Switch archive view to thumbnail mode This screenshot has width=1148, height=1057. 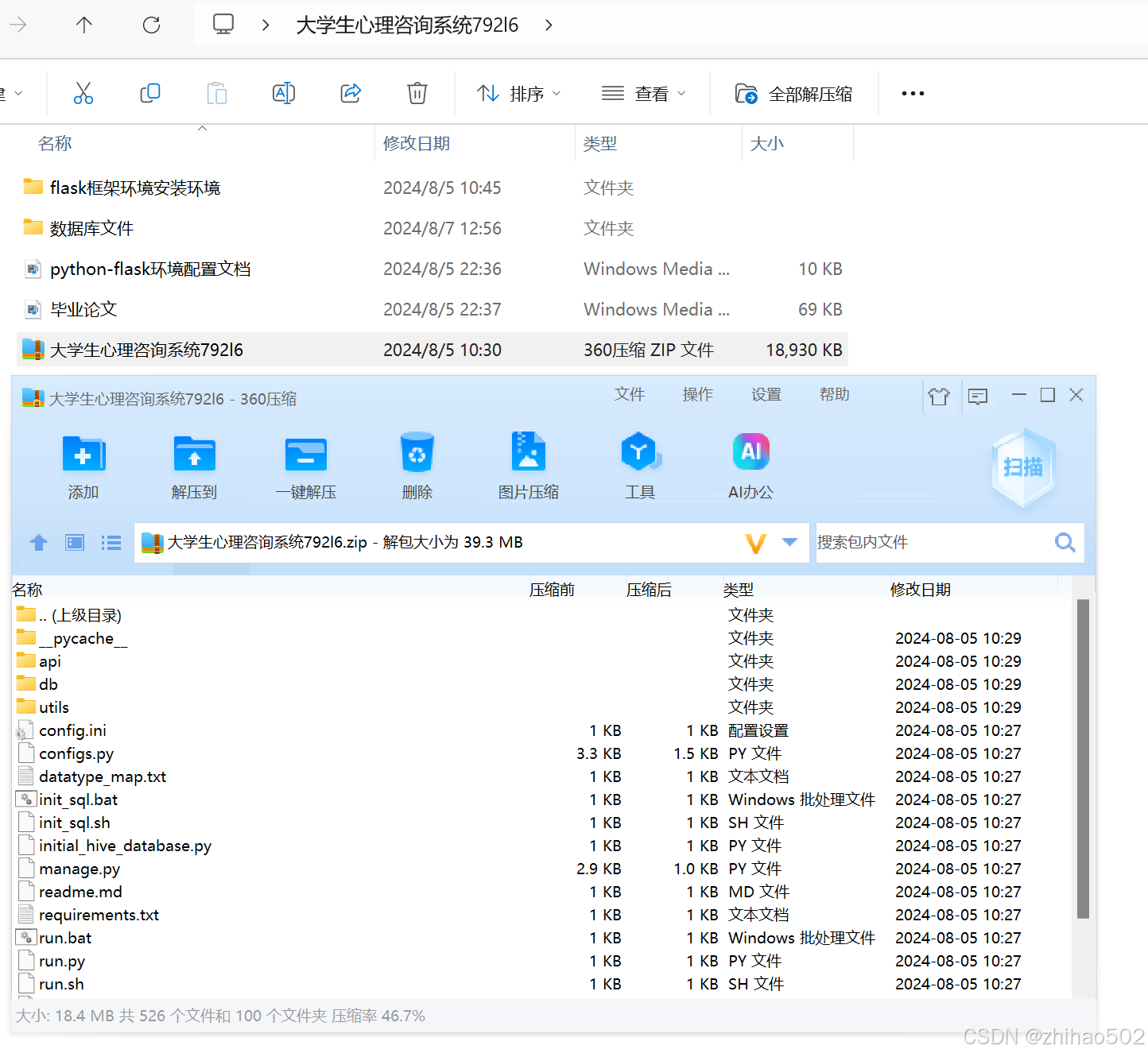coord(74,542)
